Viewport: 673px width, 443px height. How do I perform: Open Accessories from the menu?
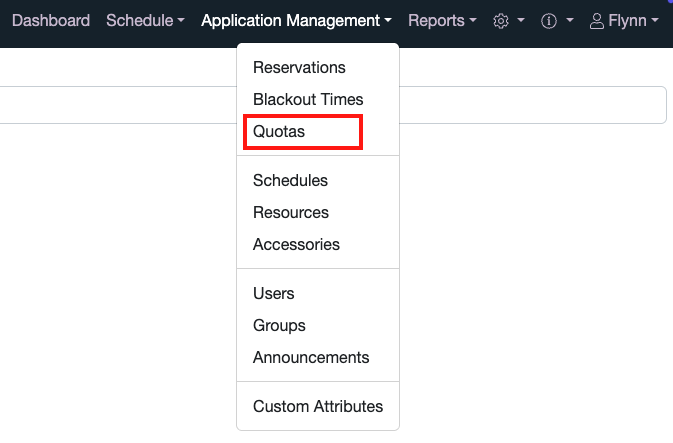coord(318,244)
